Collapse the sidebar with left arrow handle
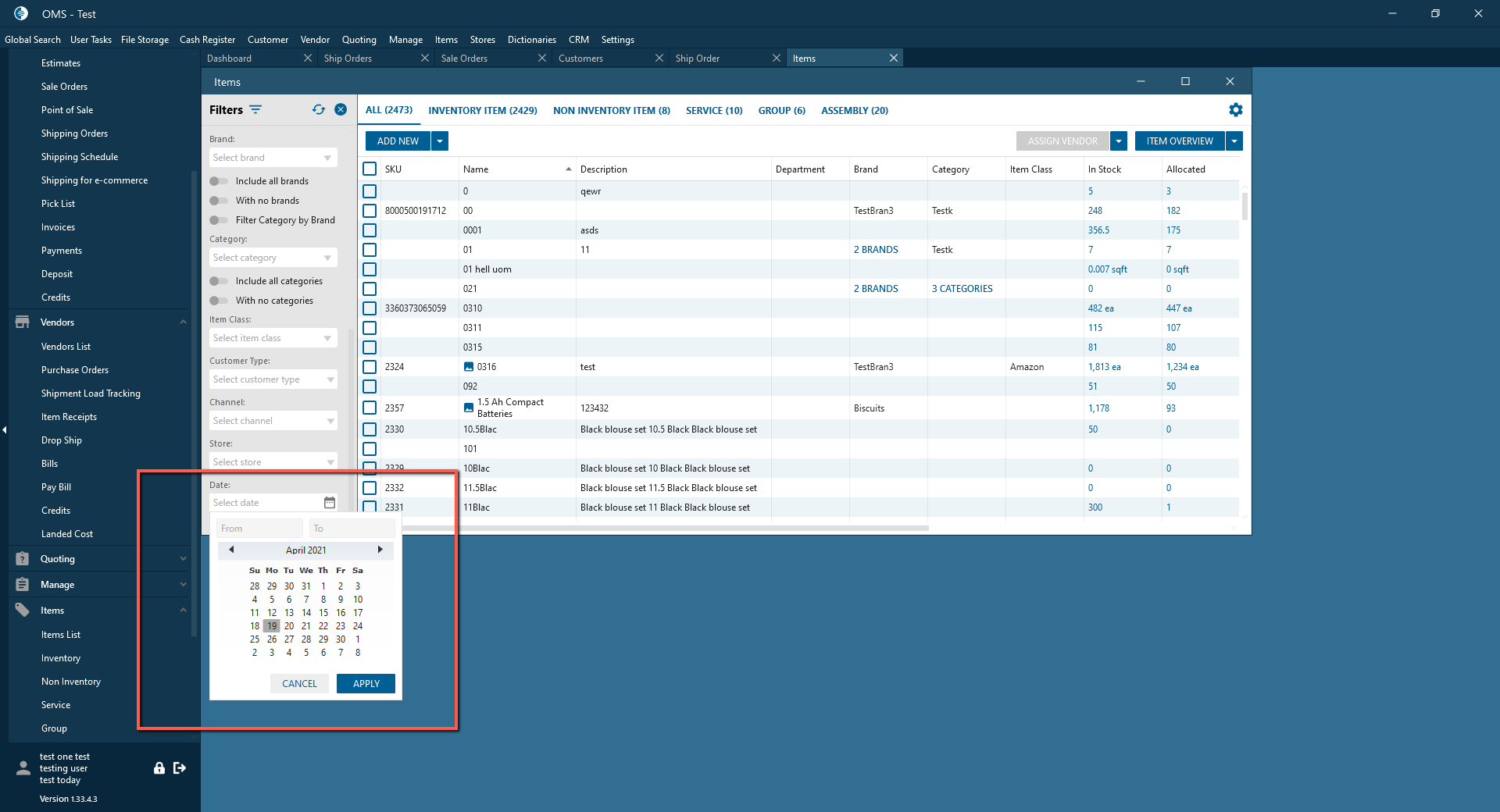Image resolution: width=1500 pixels, height=812 pixels. (x=5, y=429)
